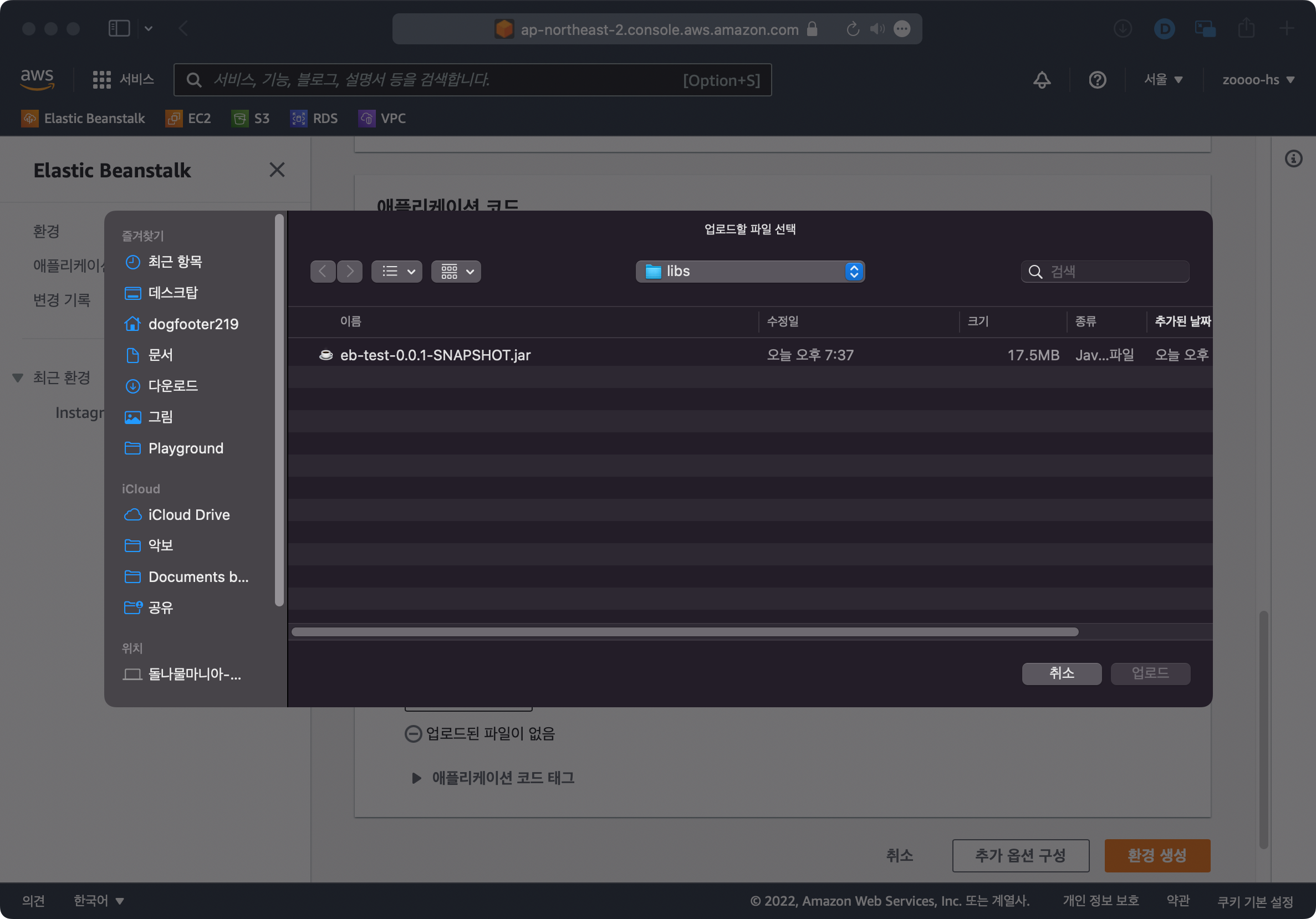Go back in the file dialog
The image size is (1316, 919).
323,272
